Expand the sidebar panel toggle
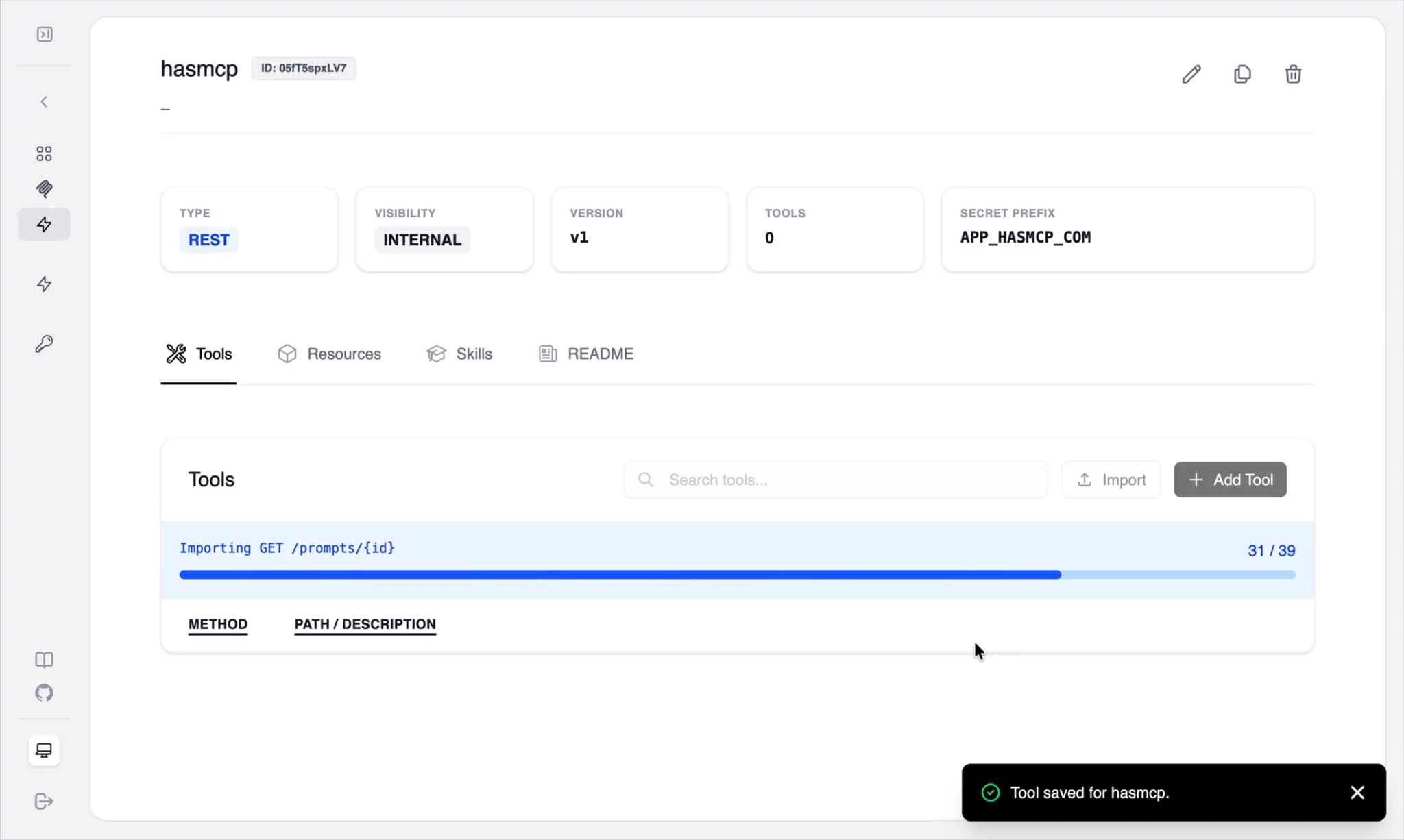The image size is (1404, 840). [45, 34]
